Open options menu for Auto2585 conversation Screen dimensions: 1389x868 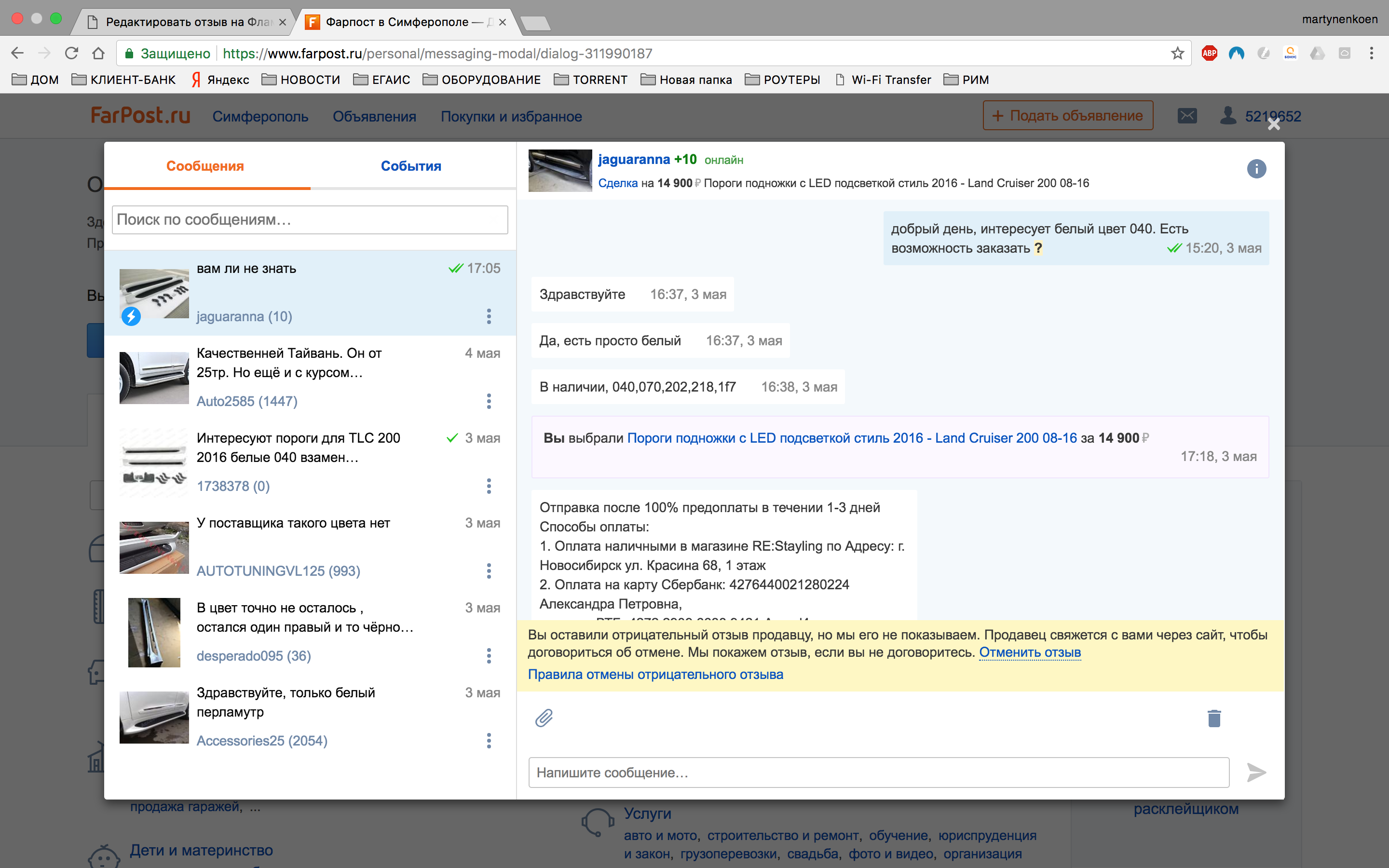point(489,401)
